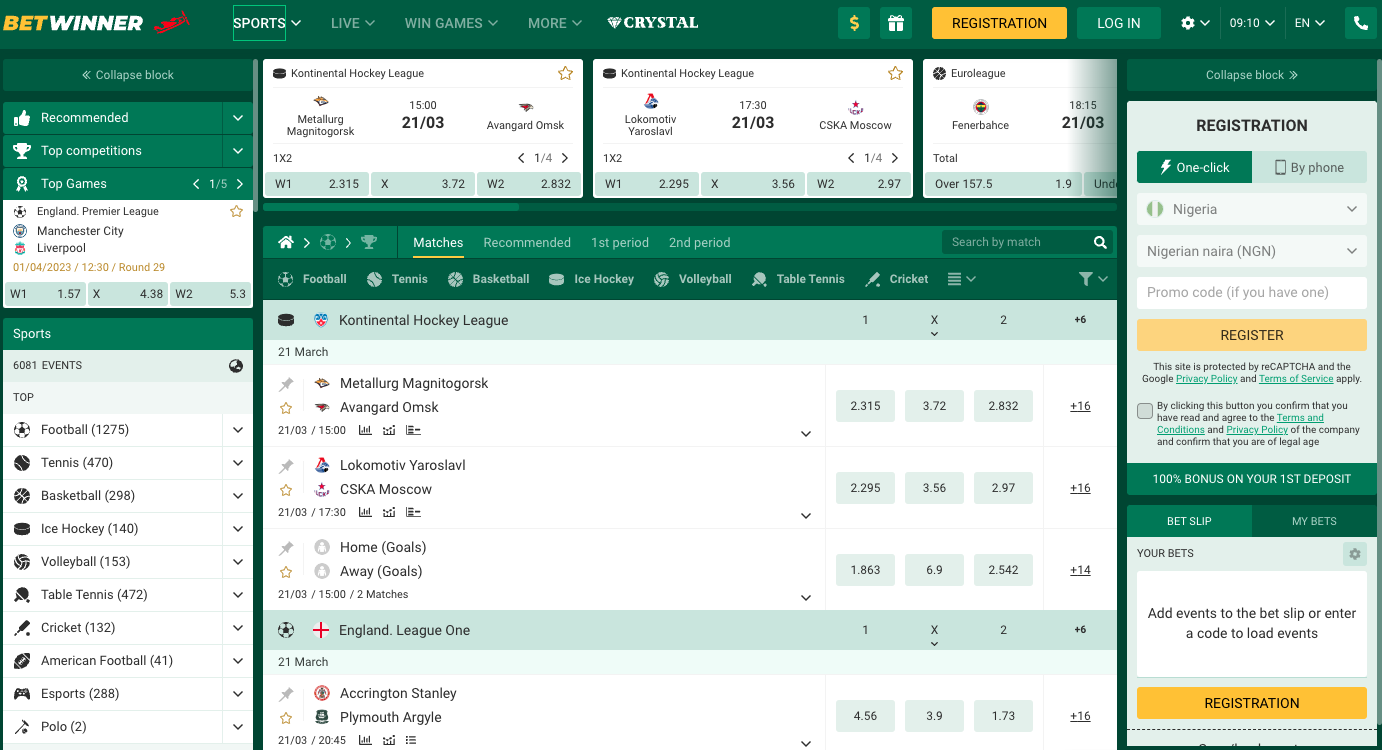Open the CRYSTAL menu item

[x=653, y=23]
